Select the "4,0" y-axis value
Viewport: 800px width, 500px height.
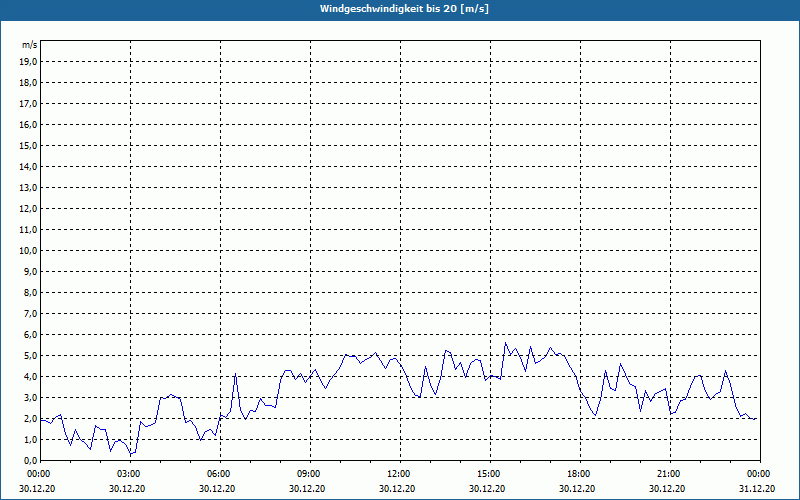click(x=30, y=377)
